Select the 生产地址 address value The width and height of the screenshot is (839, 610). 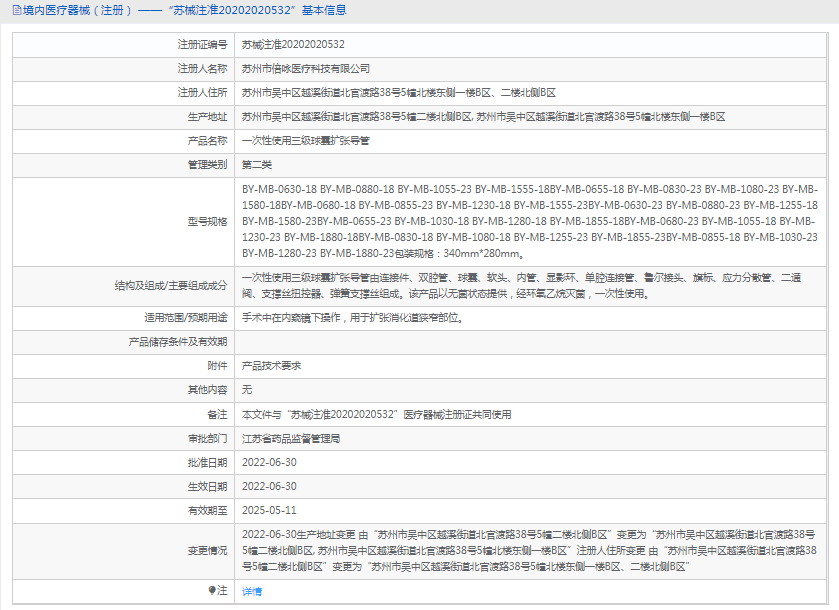click(483, 117)
